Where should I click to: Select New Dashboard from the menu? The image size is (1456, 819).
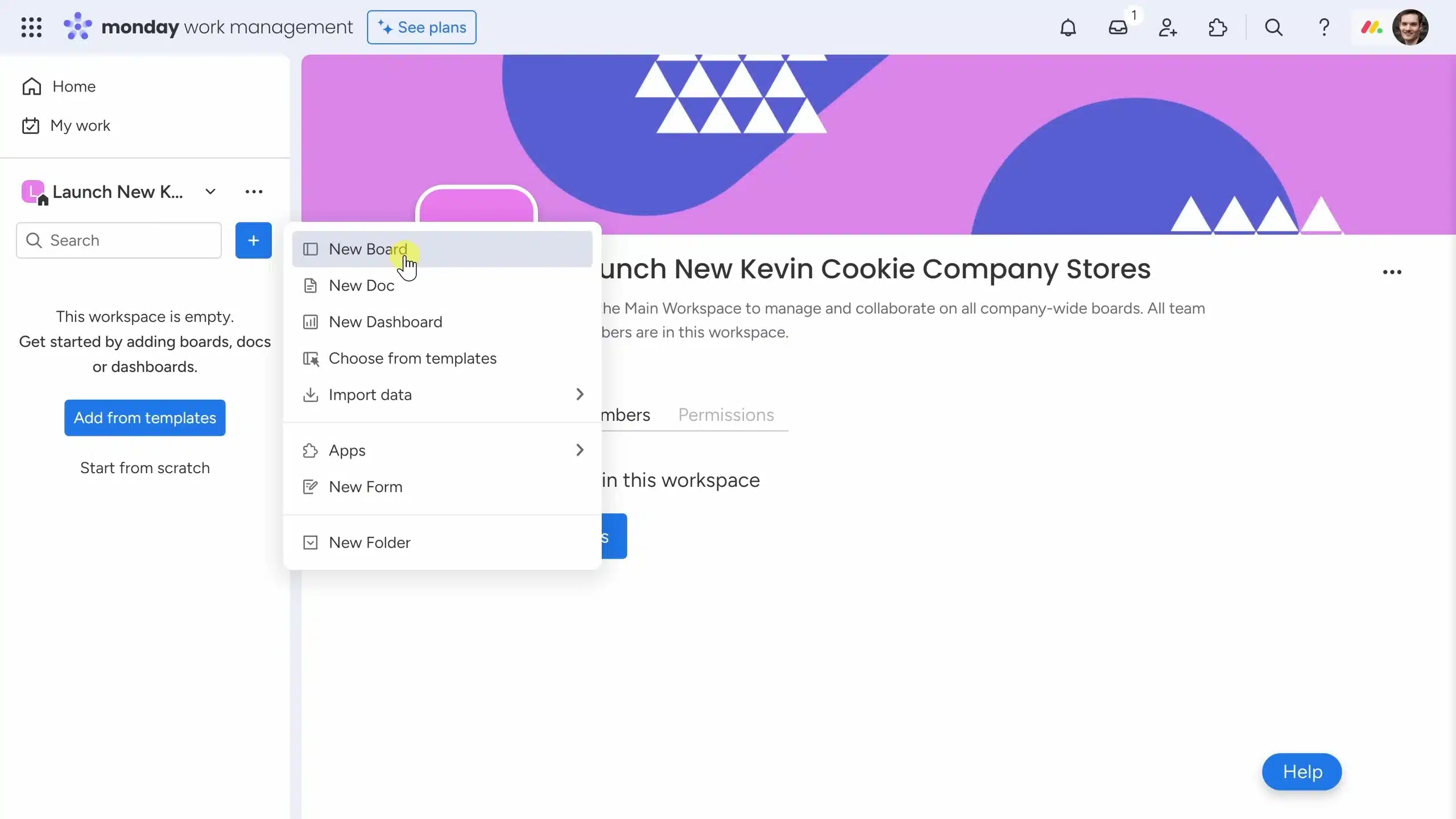[x=442, y=322]
